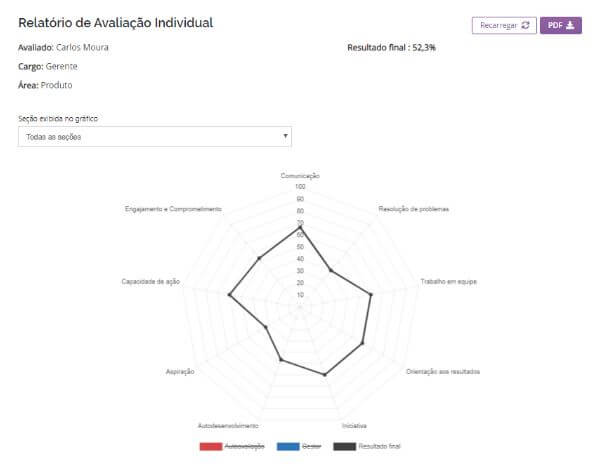
Task: Open the 'Todas as seções' dropdown
Action: [155, 137]
